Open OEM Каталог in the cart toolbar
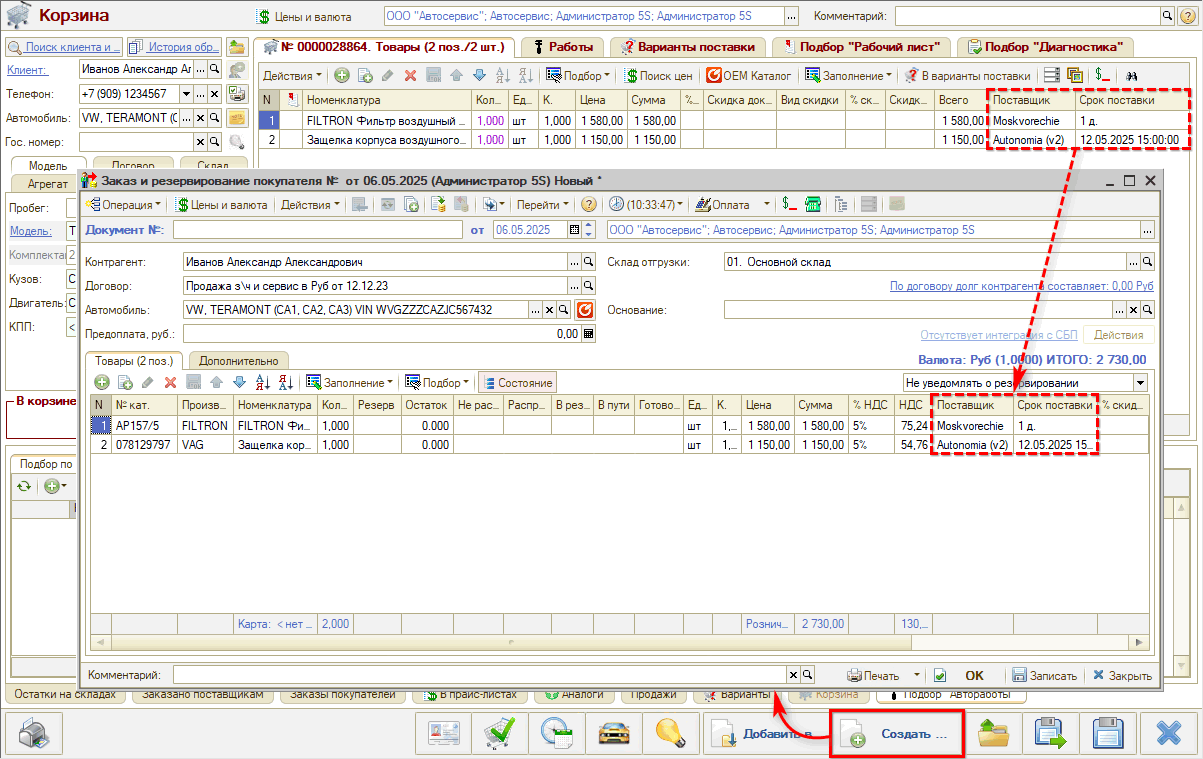Screen dimensions: 1203x759 coord(750,75)
